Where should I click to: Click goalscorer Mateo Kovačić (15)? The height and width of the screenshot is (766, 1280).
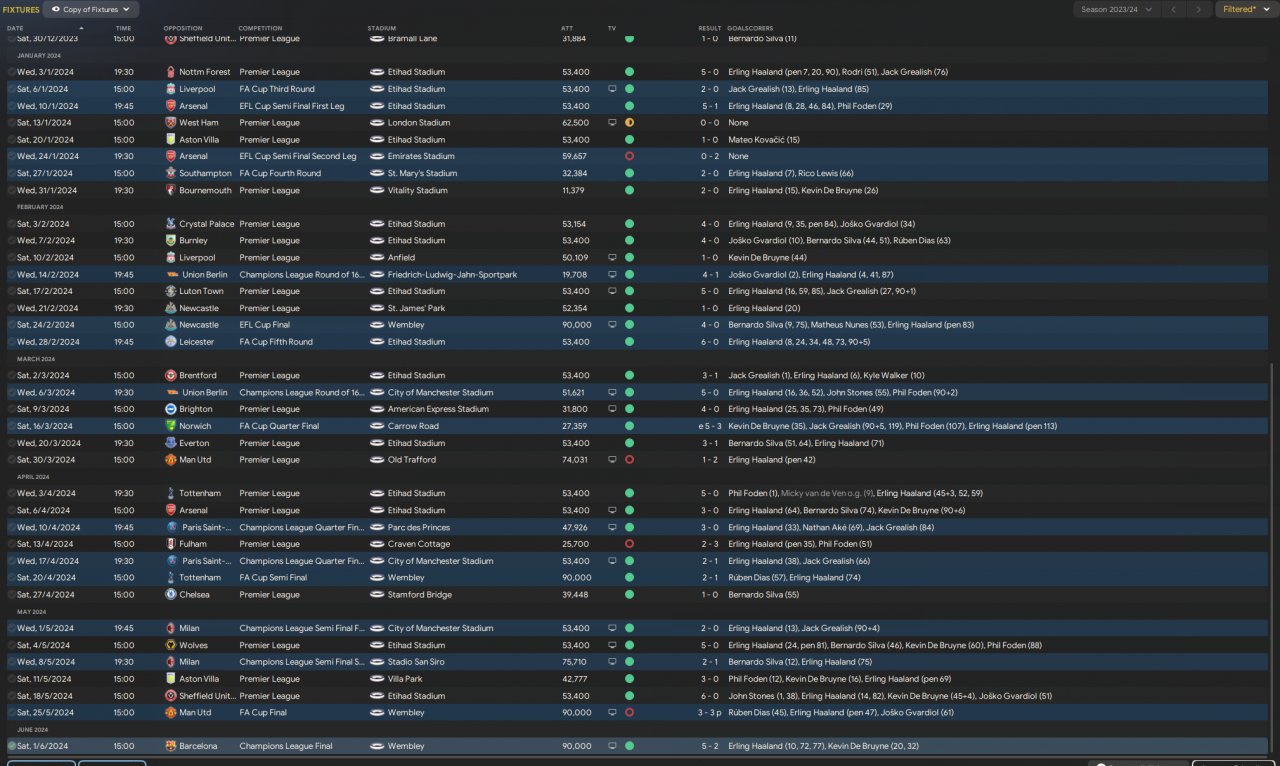pyautogui.click(x=764, y=140)
